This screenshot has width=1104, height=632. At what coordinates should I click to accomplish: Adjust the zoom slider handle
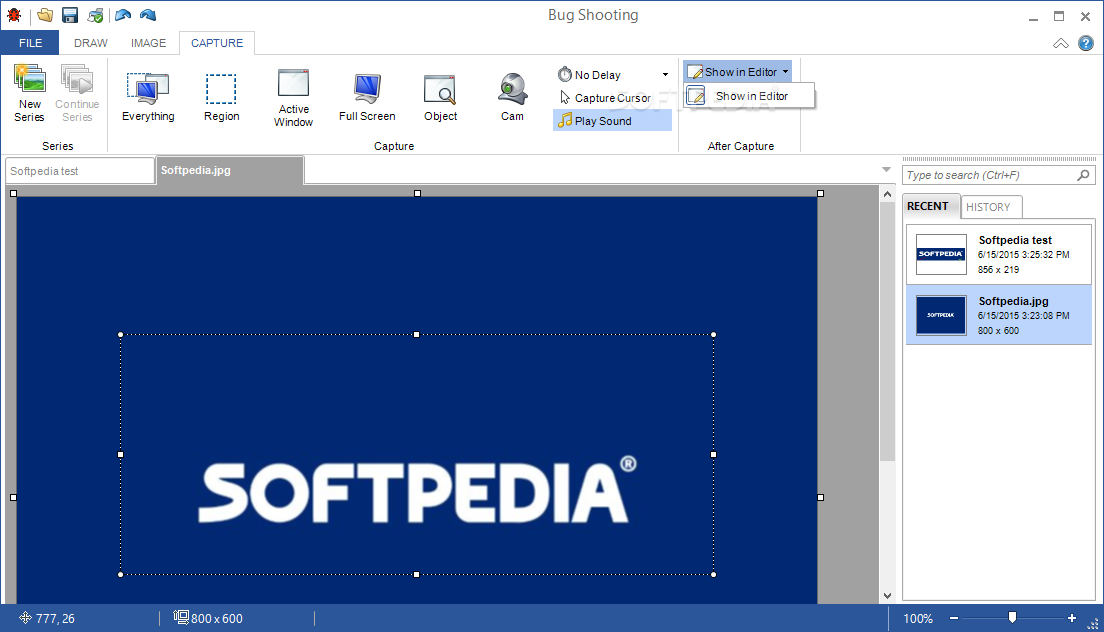(x=1012, y=617)
